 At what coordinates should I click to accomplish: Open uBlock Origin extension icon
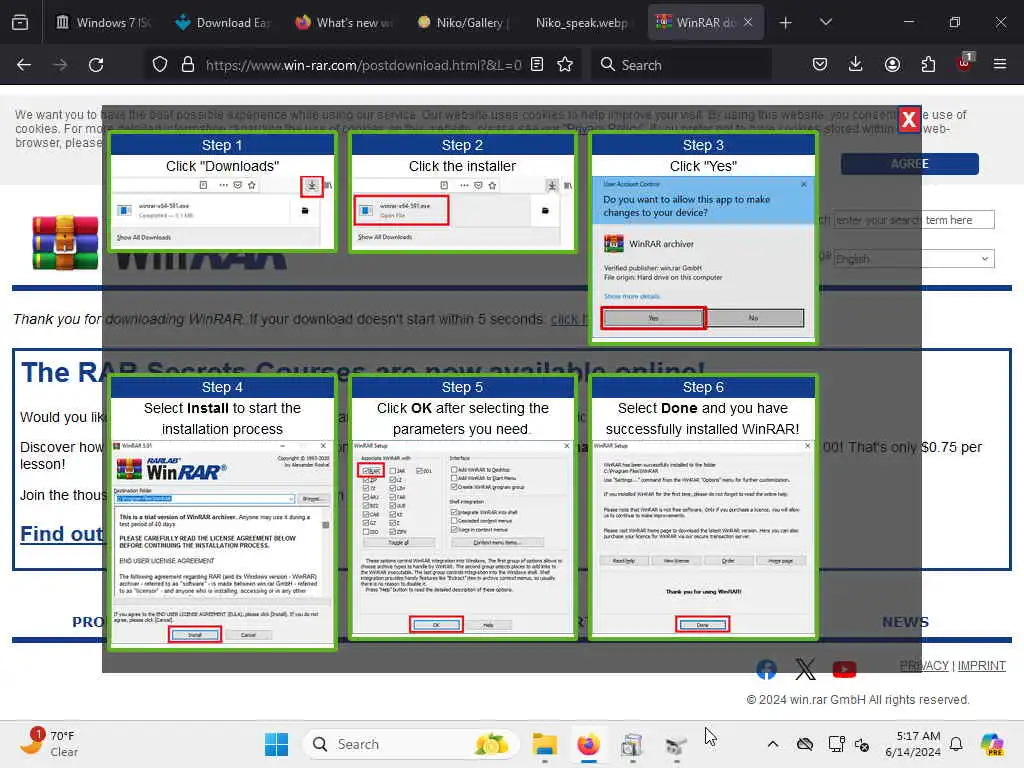[965, 63]
